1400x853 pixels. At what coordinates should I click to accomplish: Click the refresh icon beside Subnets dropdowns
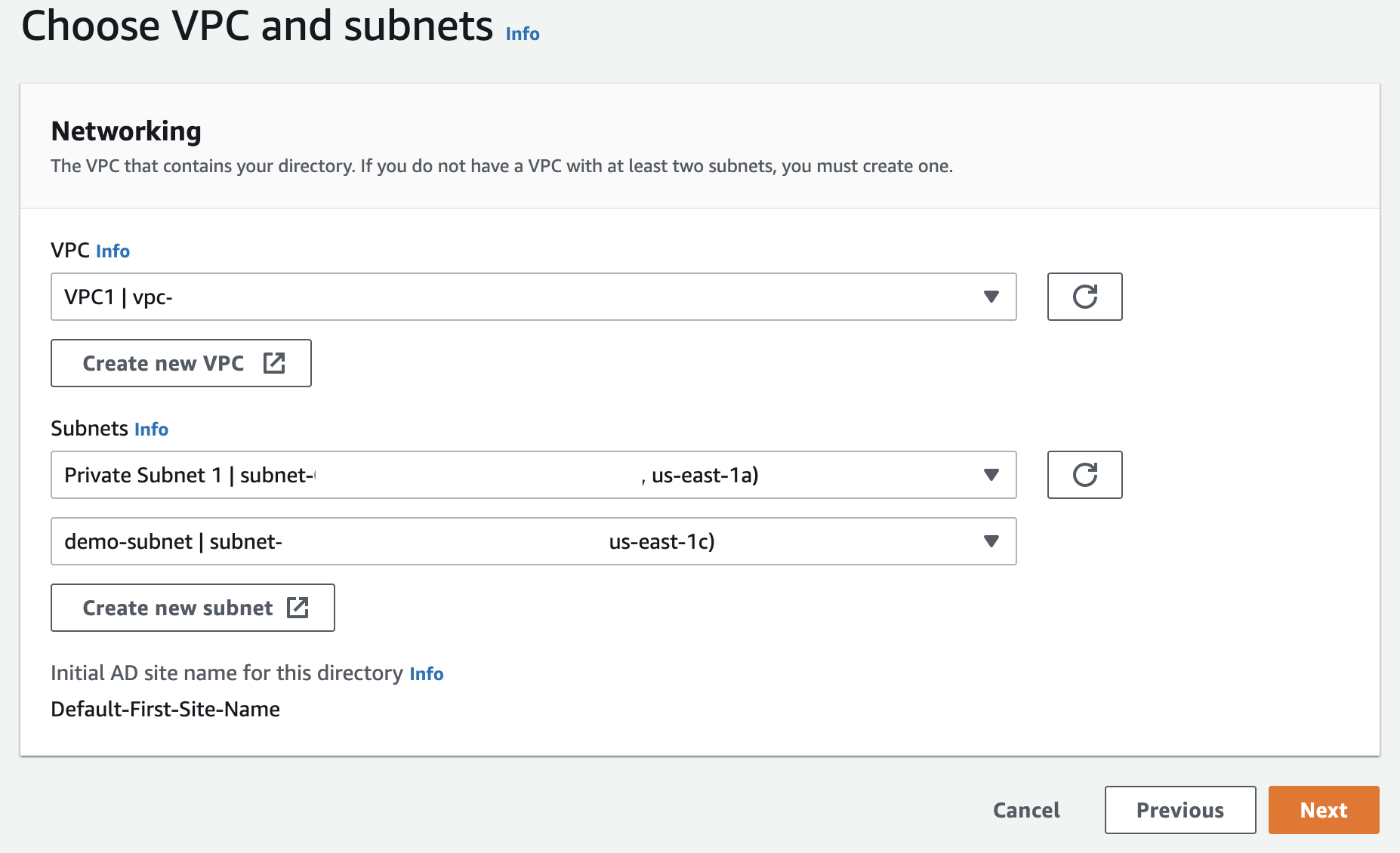[x=1084, y=475]
